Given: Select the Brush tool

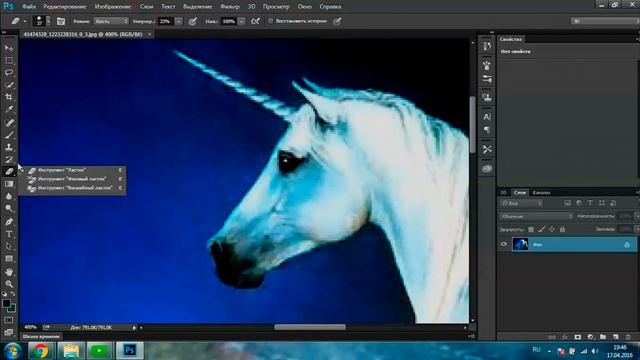Looking at the screenshot, I should [x=9, y=135].
